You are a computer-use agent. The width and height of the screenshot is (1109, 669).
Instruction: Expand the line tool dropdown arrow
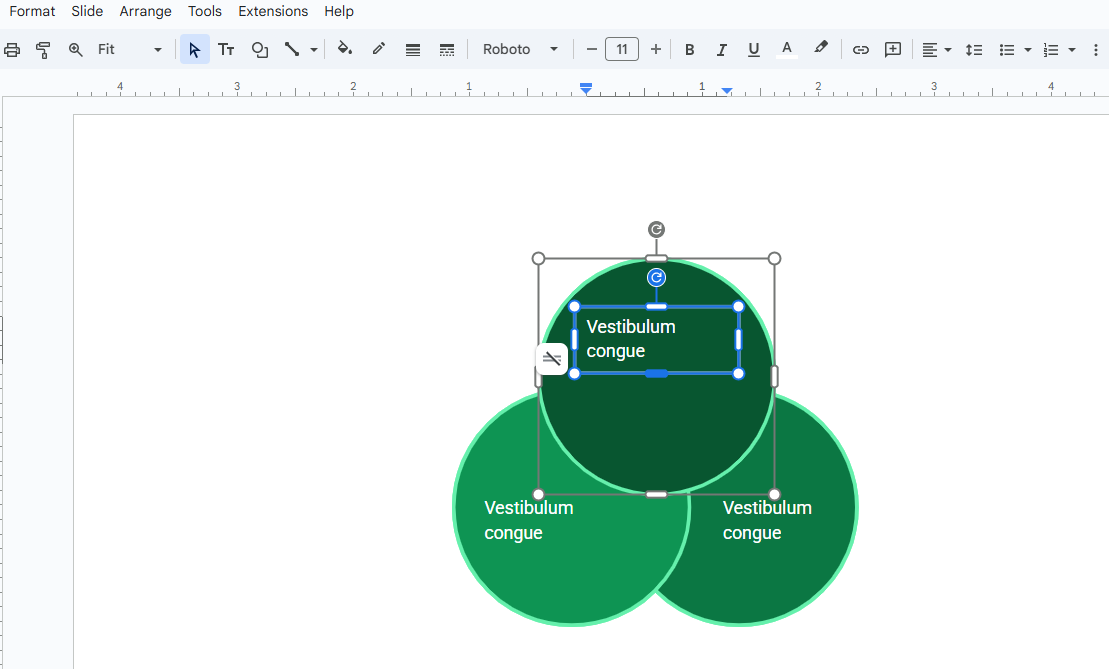314,49
